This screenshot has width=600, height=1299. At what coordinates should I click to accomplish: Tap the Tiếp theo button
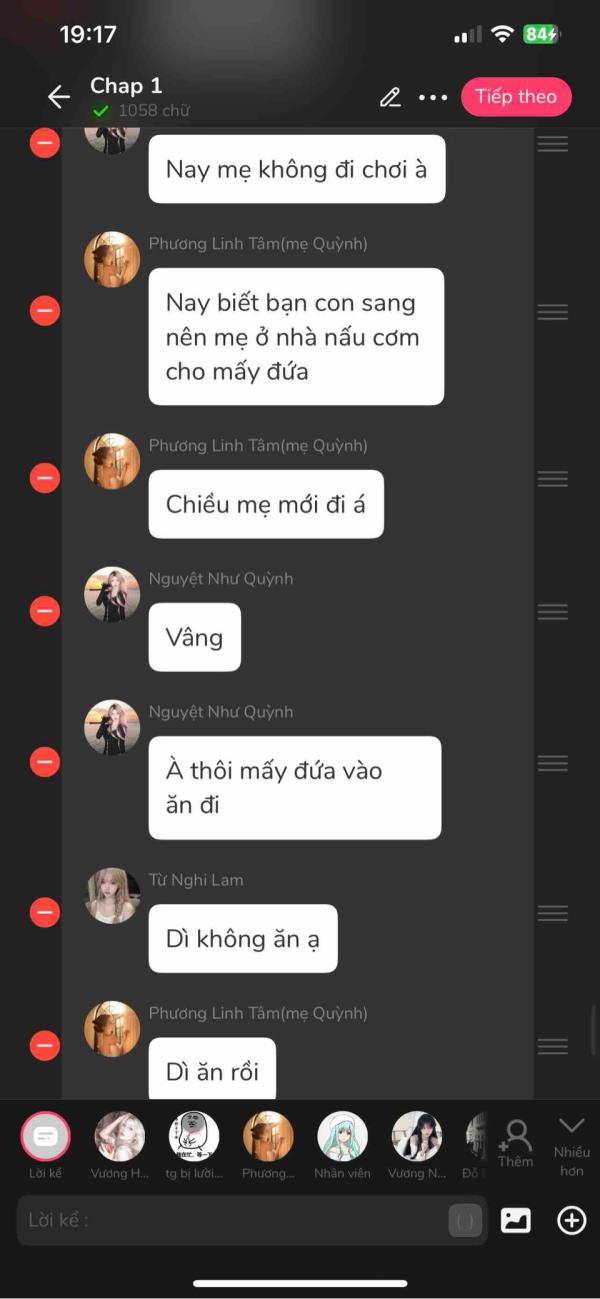point(516,97)
